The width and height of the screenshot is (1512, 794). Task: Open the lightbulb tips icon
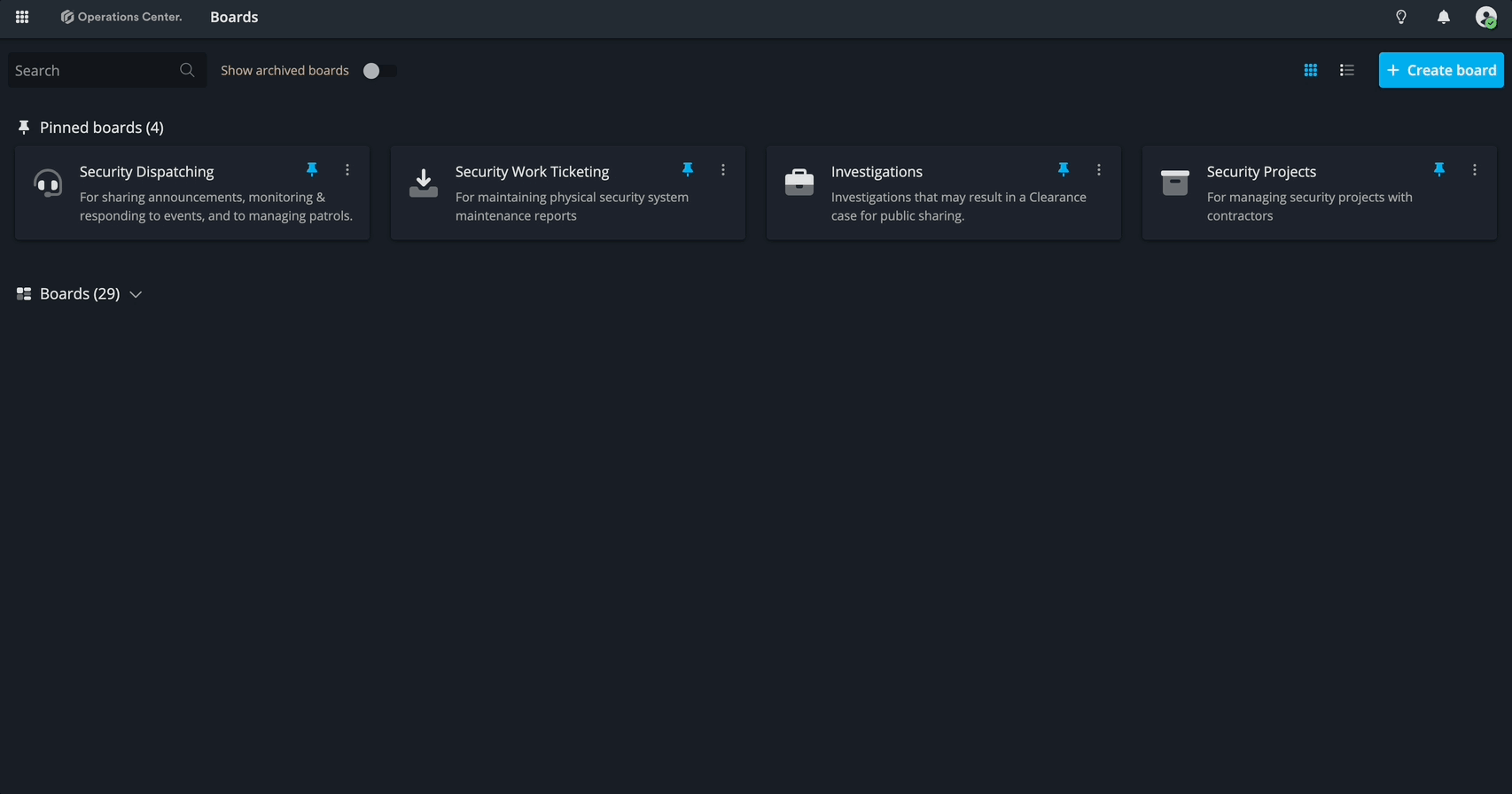tap(1401, 17)
